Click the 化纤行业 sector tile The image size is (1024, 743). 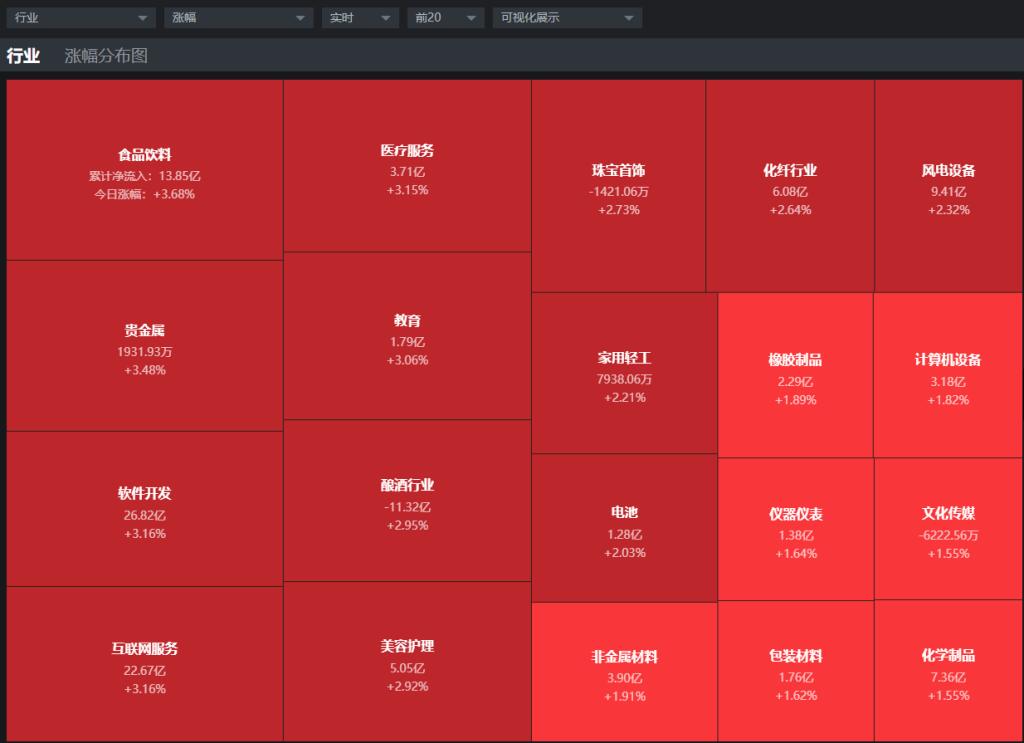pyautogui.click(x=790, y=186)
